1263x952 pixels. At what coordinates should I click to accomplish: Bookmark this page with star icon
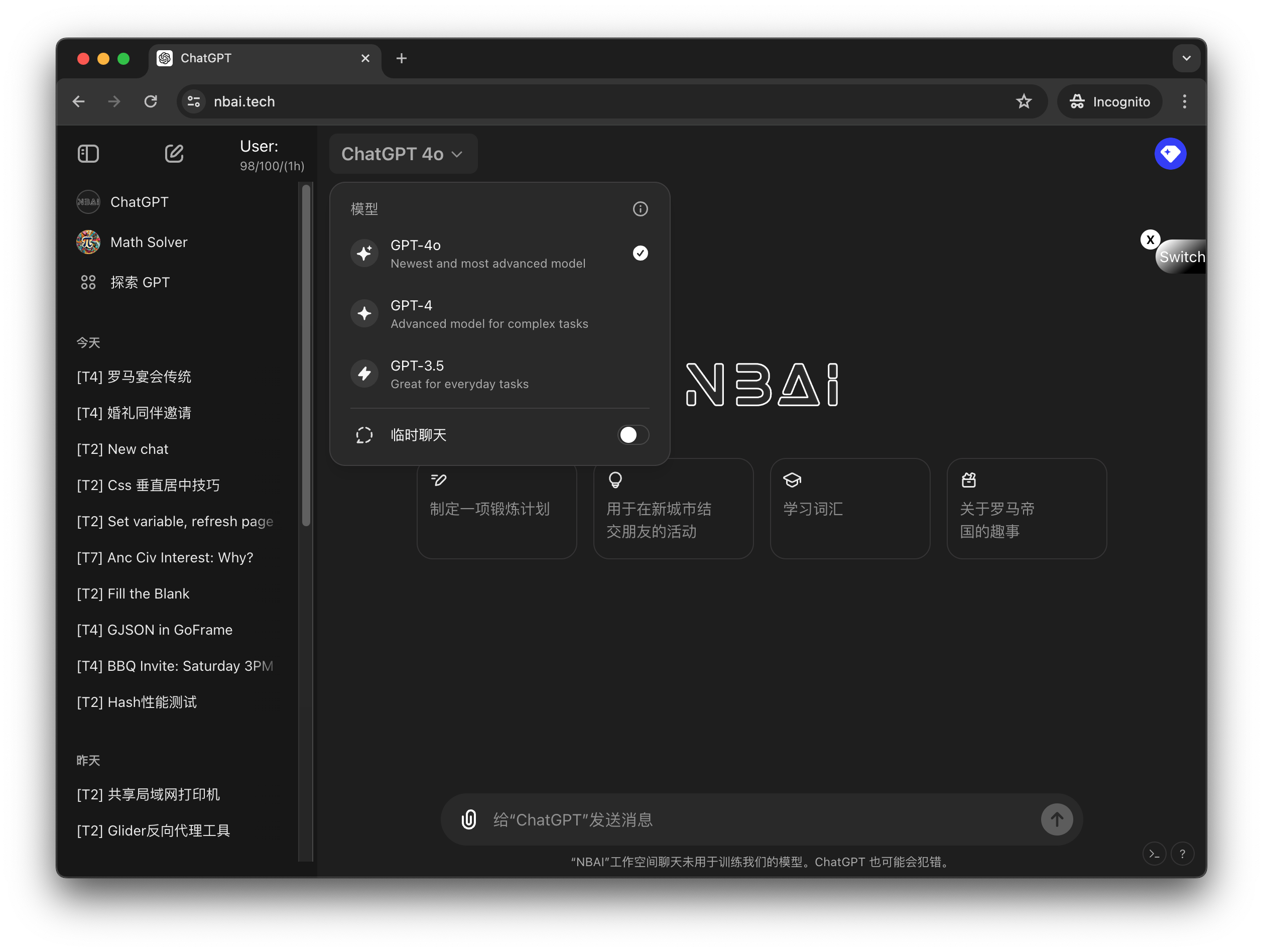click(1023, 101)
